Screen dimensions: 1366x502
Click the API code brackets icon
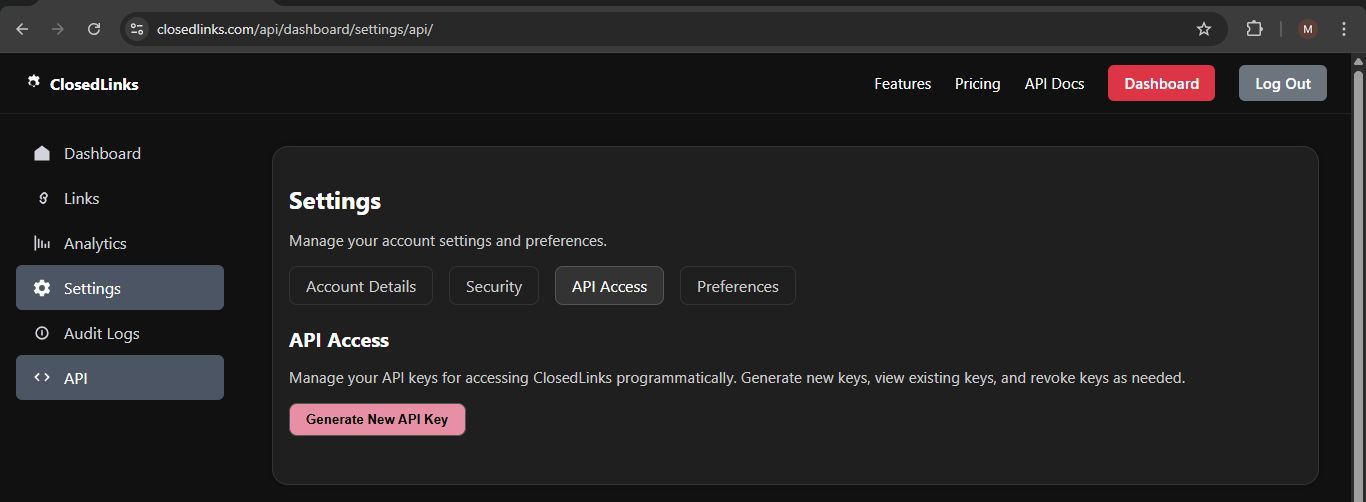[x=42, y=378]
